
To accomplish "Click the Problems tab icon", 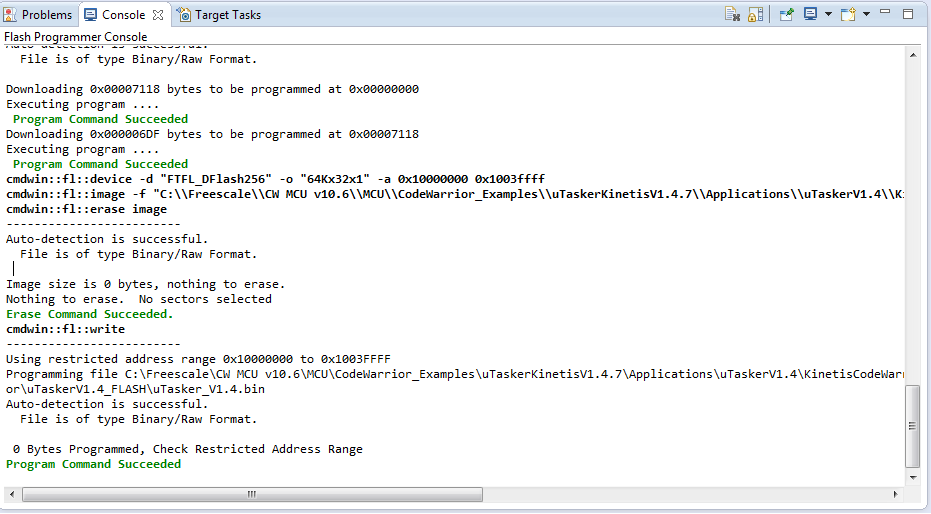I will [11, 15].
